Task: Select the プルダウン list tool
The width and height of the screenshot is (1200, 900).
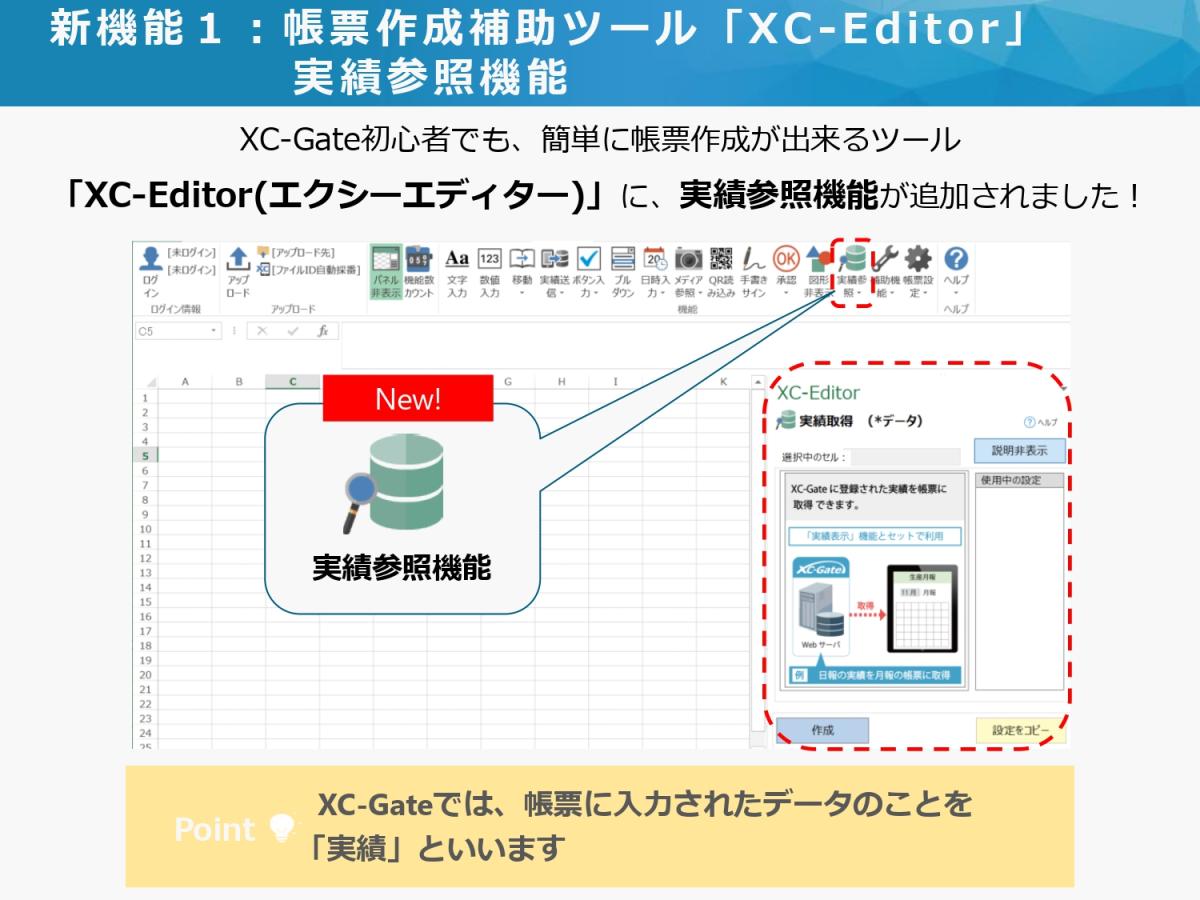Action: [x=623, y=272]
